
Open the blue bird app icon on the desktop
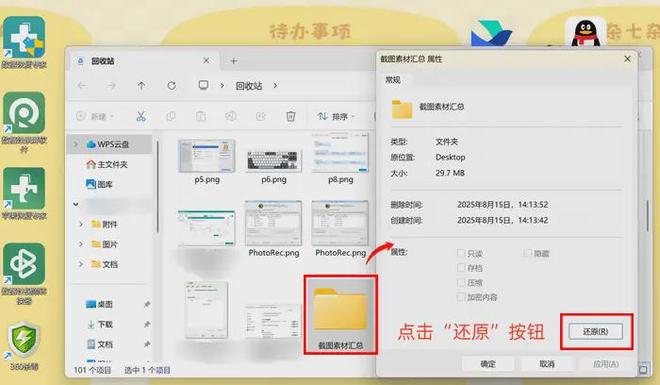click(x=491, y=34)
